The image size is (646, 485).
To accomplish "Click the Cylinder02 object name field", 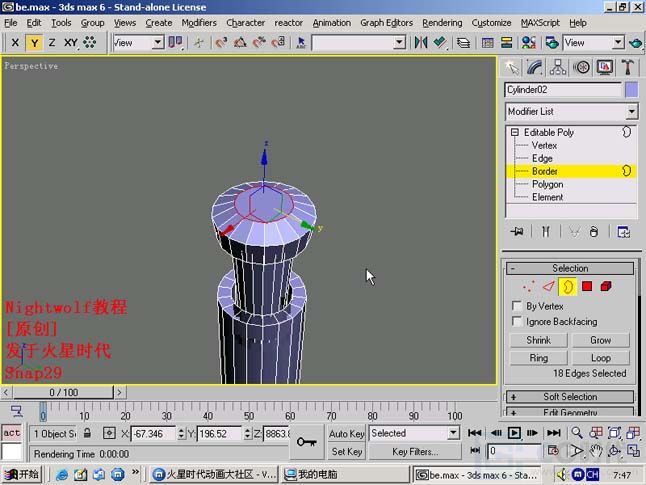I will (x=563, y=90).
